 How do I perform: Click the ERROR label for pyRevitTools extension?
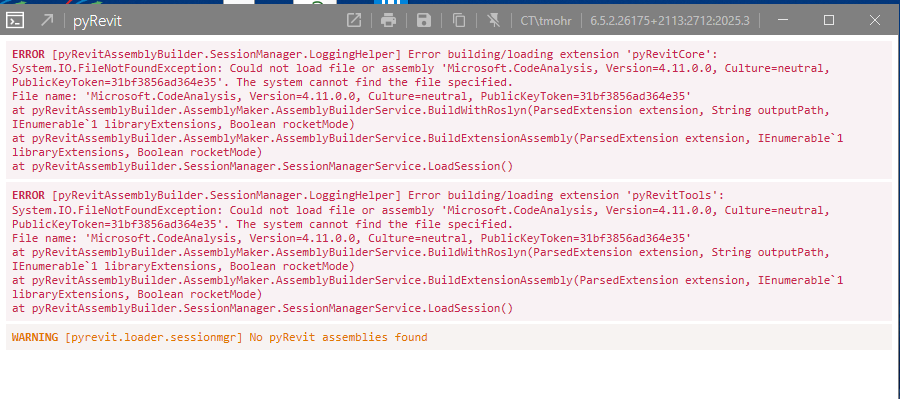point(29,196)
